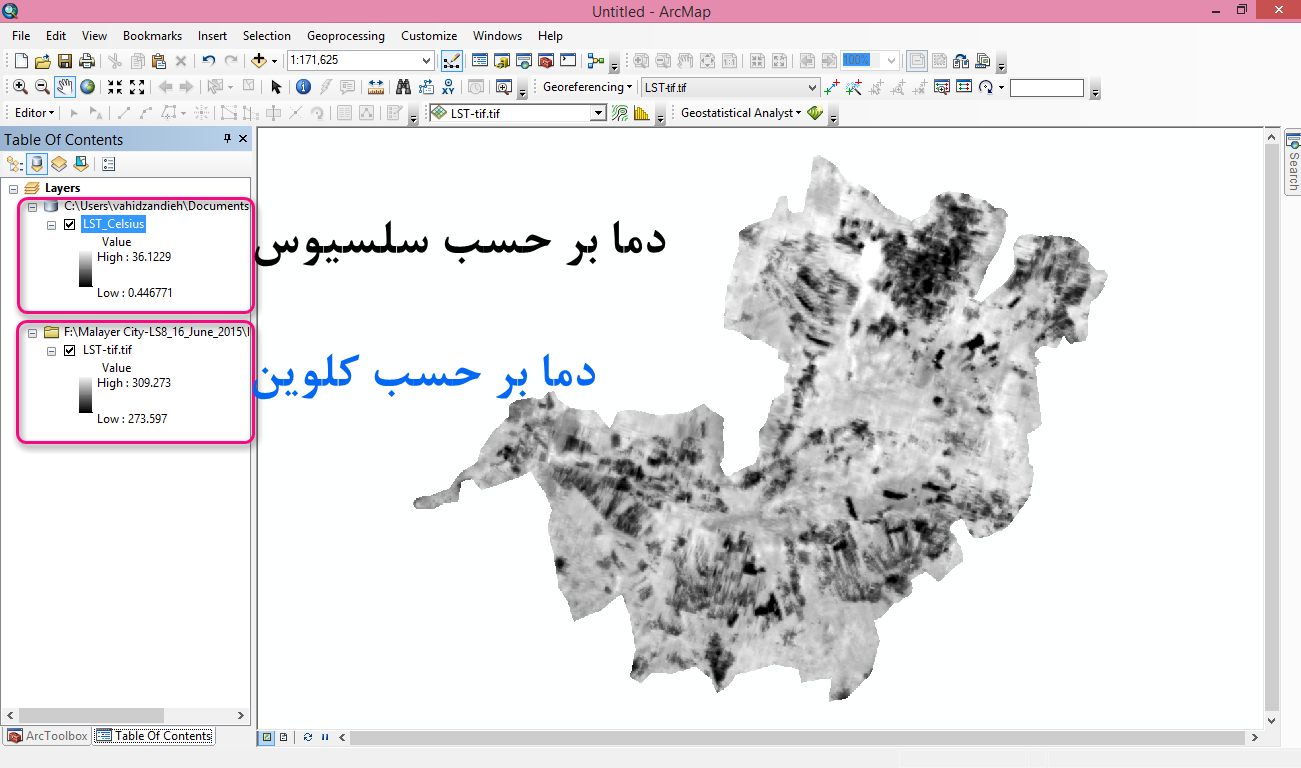Open the Customize menu
Screen dimensions: 1301x768
(429, 35)
